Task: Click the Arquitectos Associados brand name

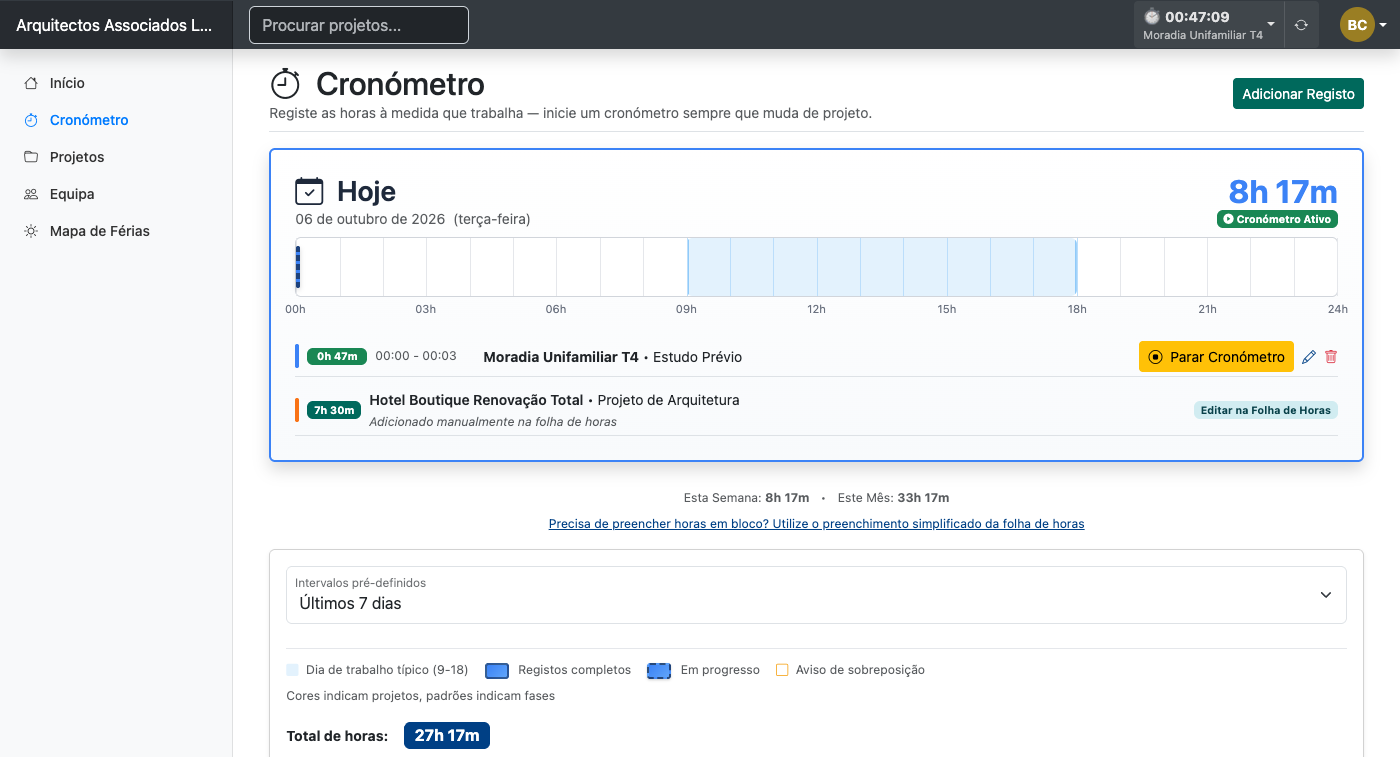Action: (x=114, y=25)
